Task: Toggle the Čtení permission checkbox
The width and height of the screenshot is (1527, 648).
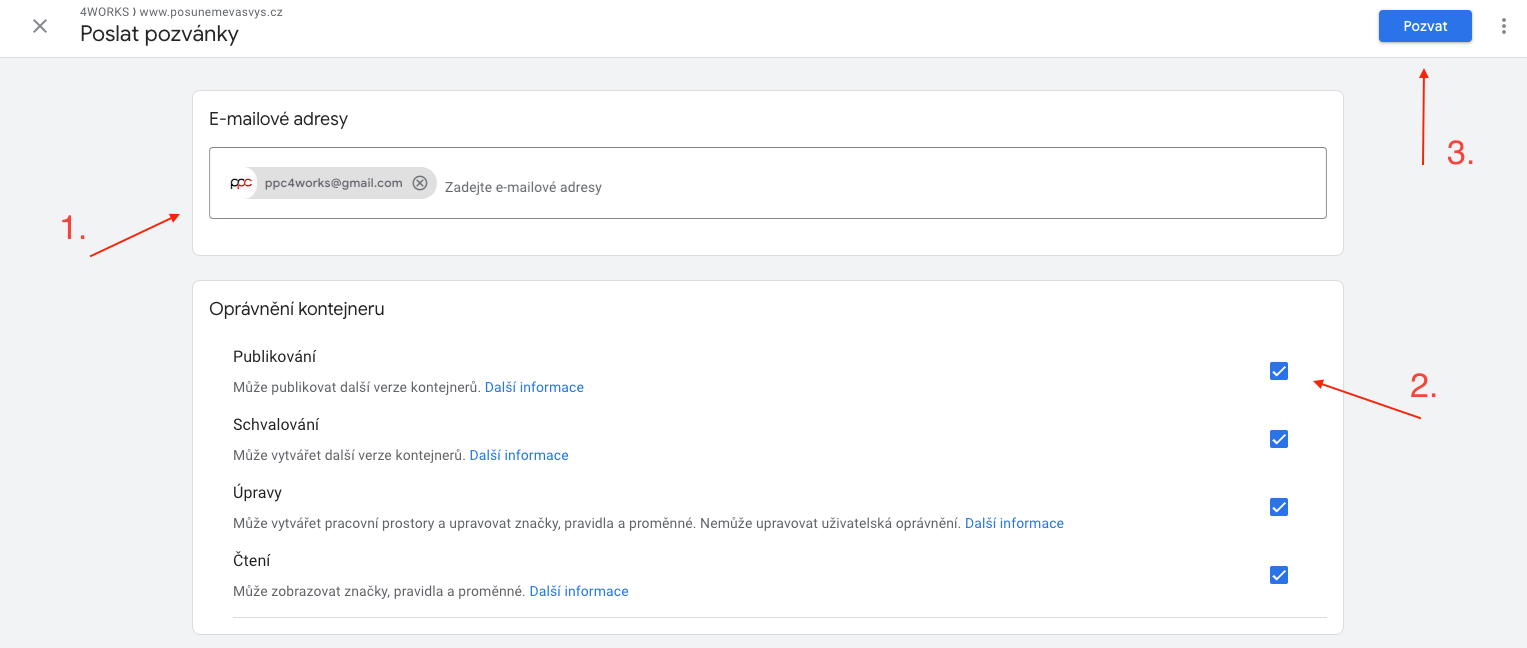Action: (1278, 575)
